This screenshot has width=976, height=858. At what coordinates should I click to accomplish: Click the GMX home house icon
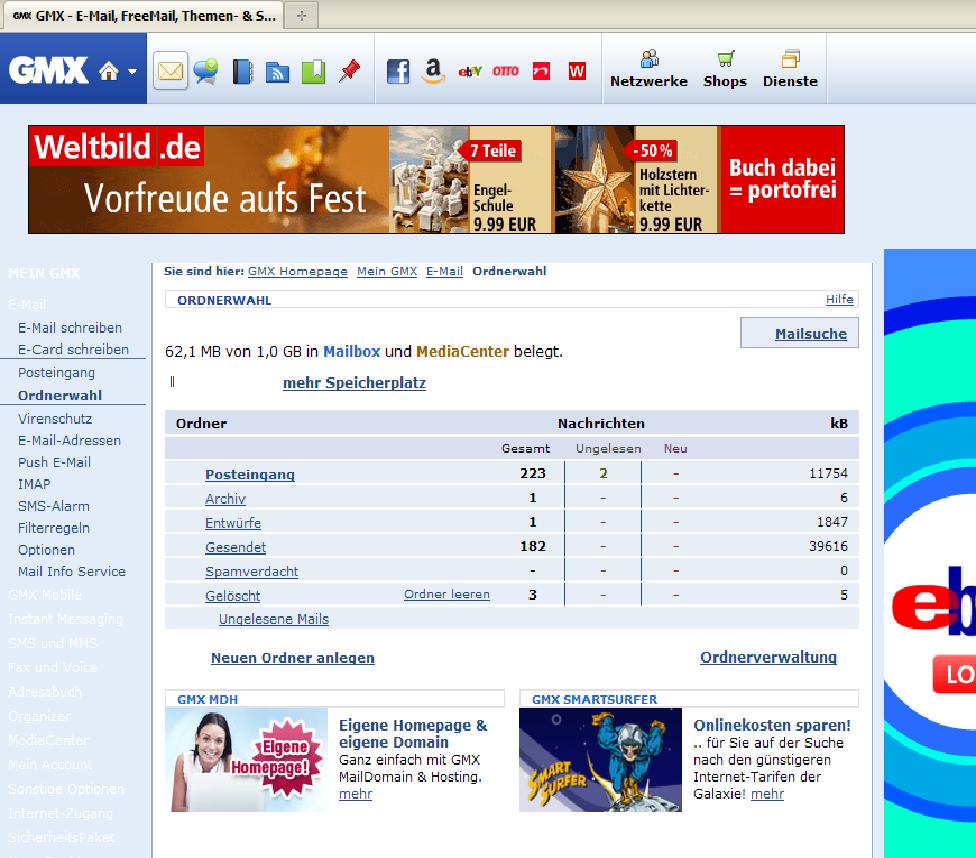pyautogui.click(x=109, y=71)
